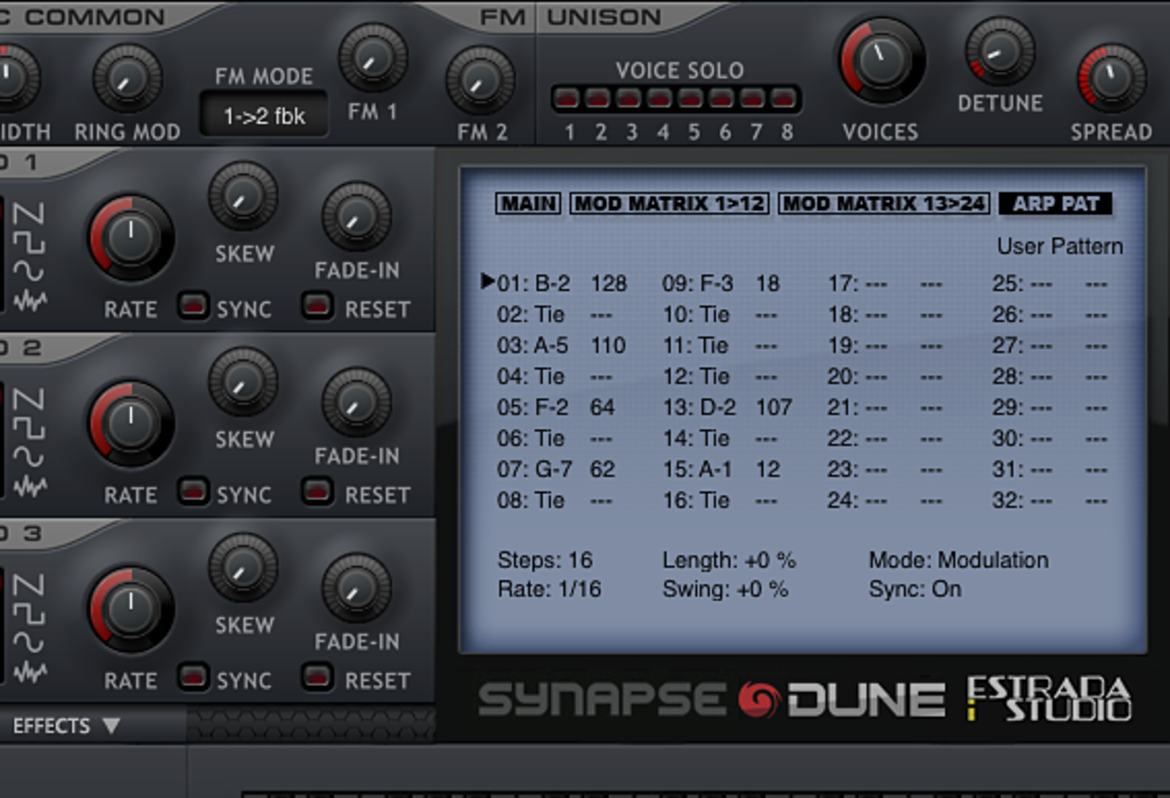Image resolution: width=1170 pixels, height=798 pixels.
Task: Click the FM 2 knob
Action: click(480, 81)
